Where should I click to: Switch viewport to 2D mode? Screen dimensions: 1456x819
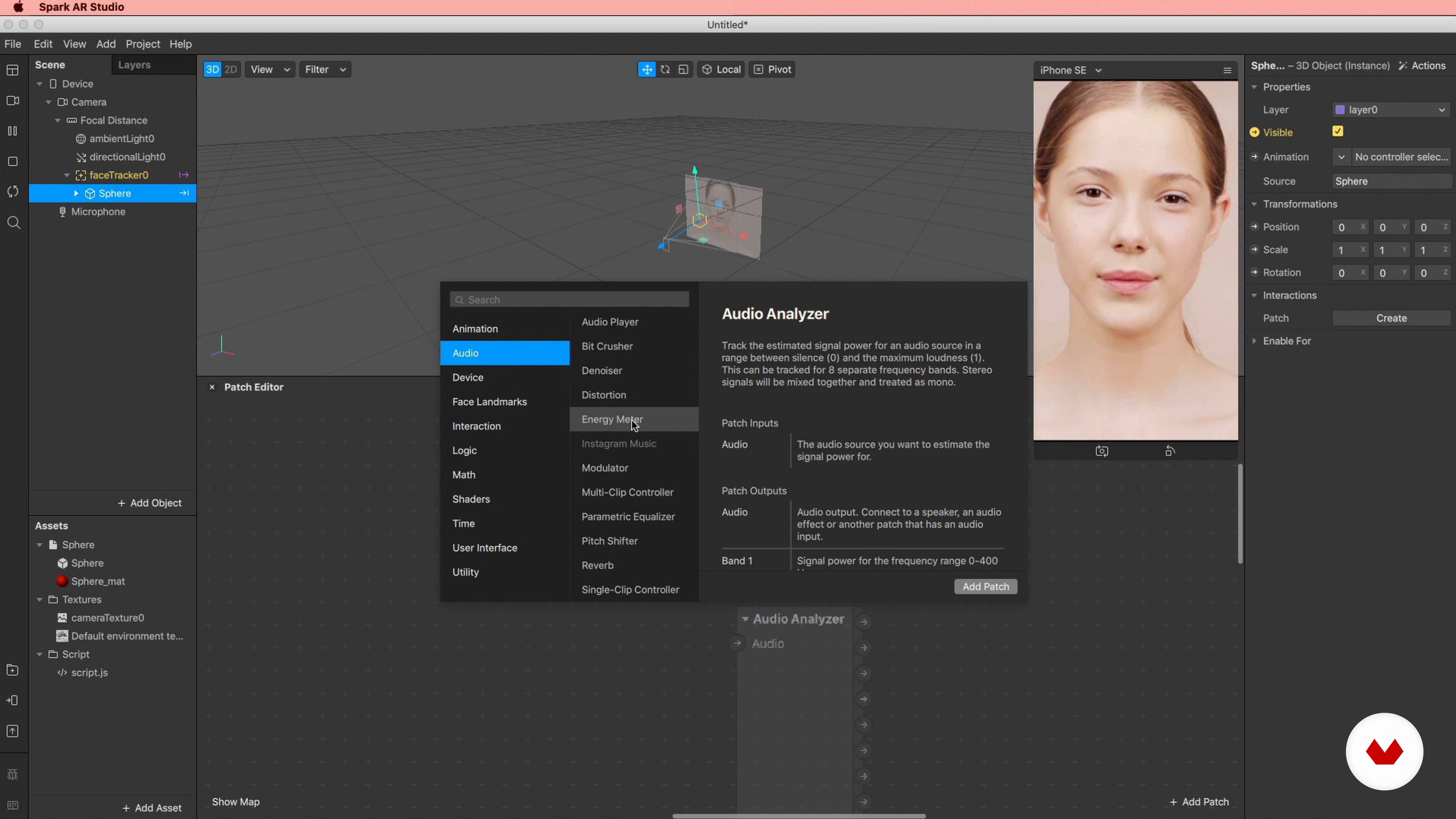pyautogui.click(x=231, y=69)
